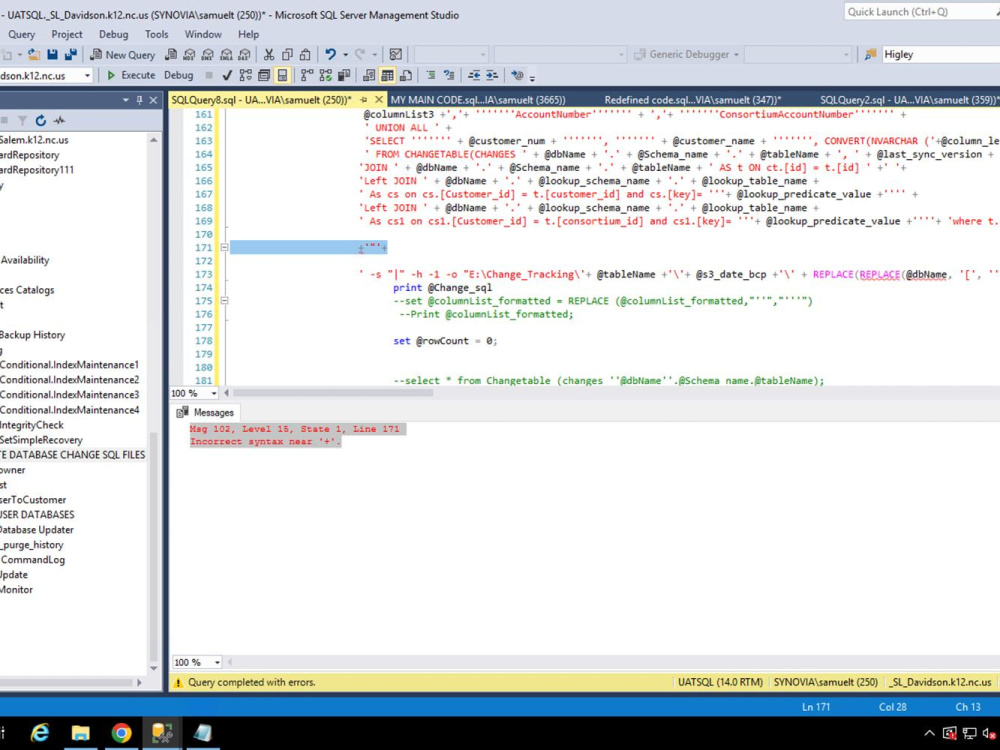Toggle Include Client Statistics
The height and width of the screenshot is (750, 1000).
click(x=344, y=75)
